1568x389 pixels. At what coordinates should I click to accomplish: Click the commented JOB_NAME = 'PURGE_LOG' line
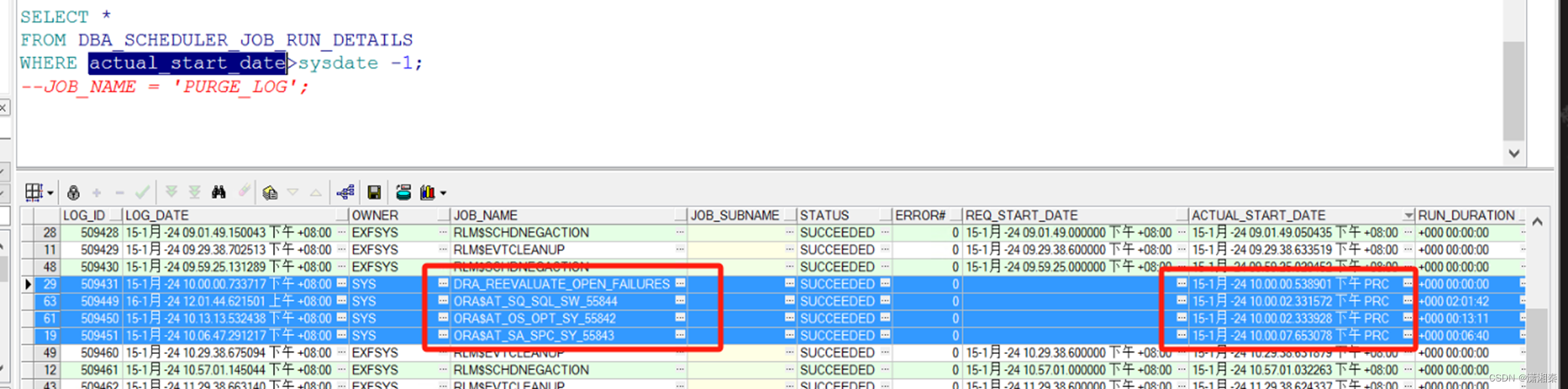[x=165, y=86]
